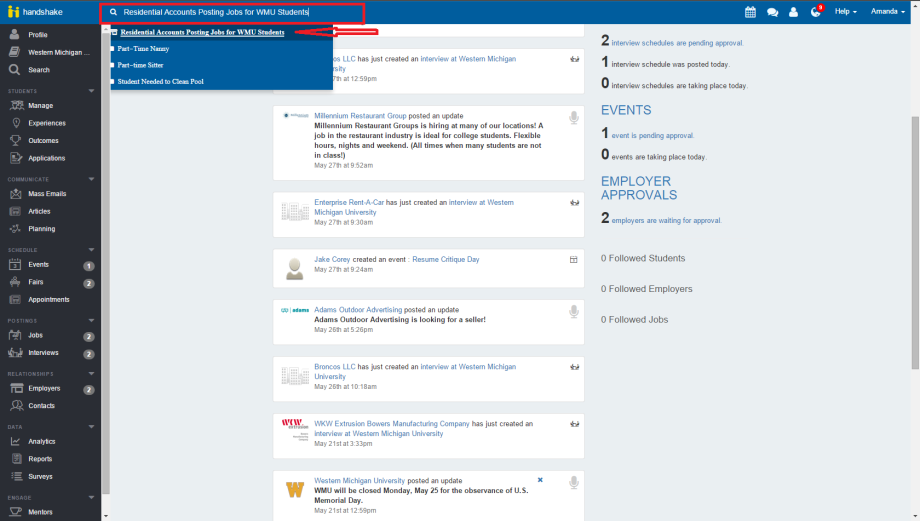
Task: Open Events in sidebar
Action: (38, 265)
